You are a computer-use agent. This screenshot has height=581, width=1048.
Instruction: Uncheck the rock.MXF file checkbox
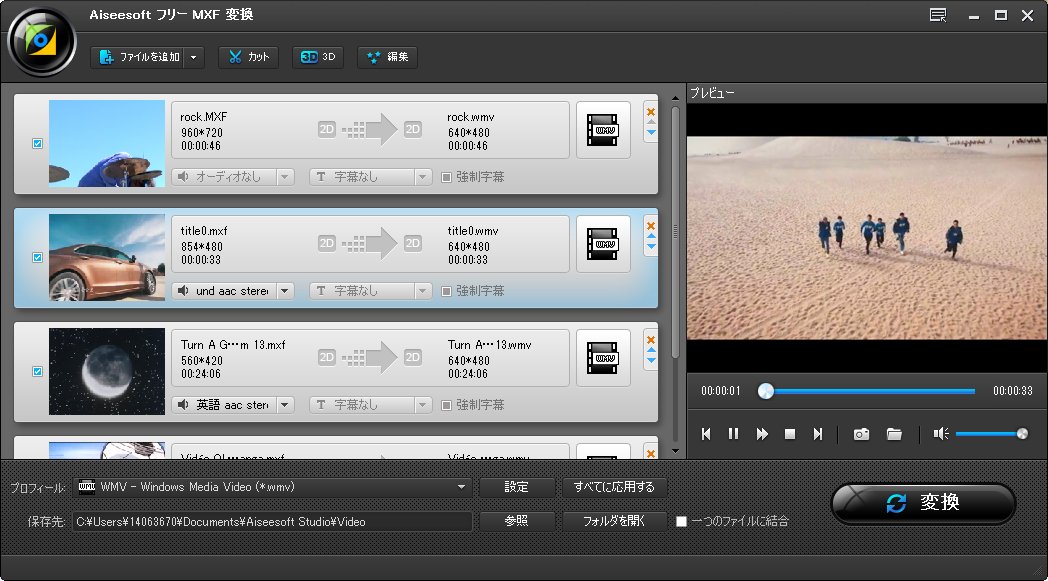coord(37,143)
